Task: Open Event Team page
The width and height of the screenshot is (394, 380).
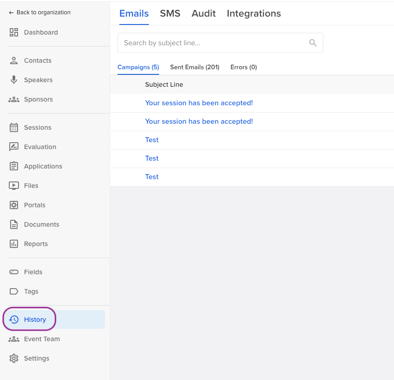Action: point(42,339)
